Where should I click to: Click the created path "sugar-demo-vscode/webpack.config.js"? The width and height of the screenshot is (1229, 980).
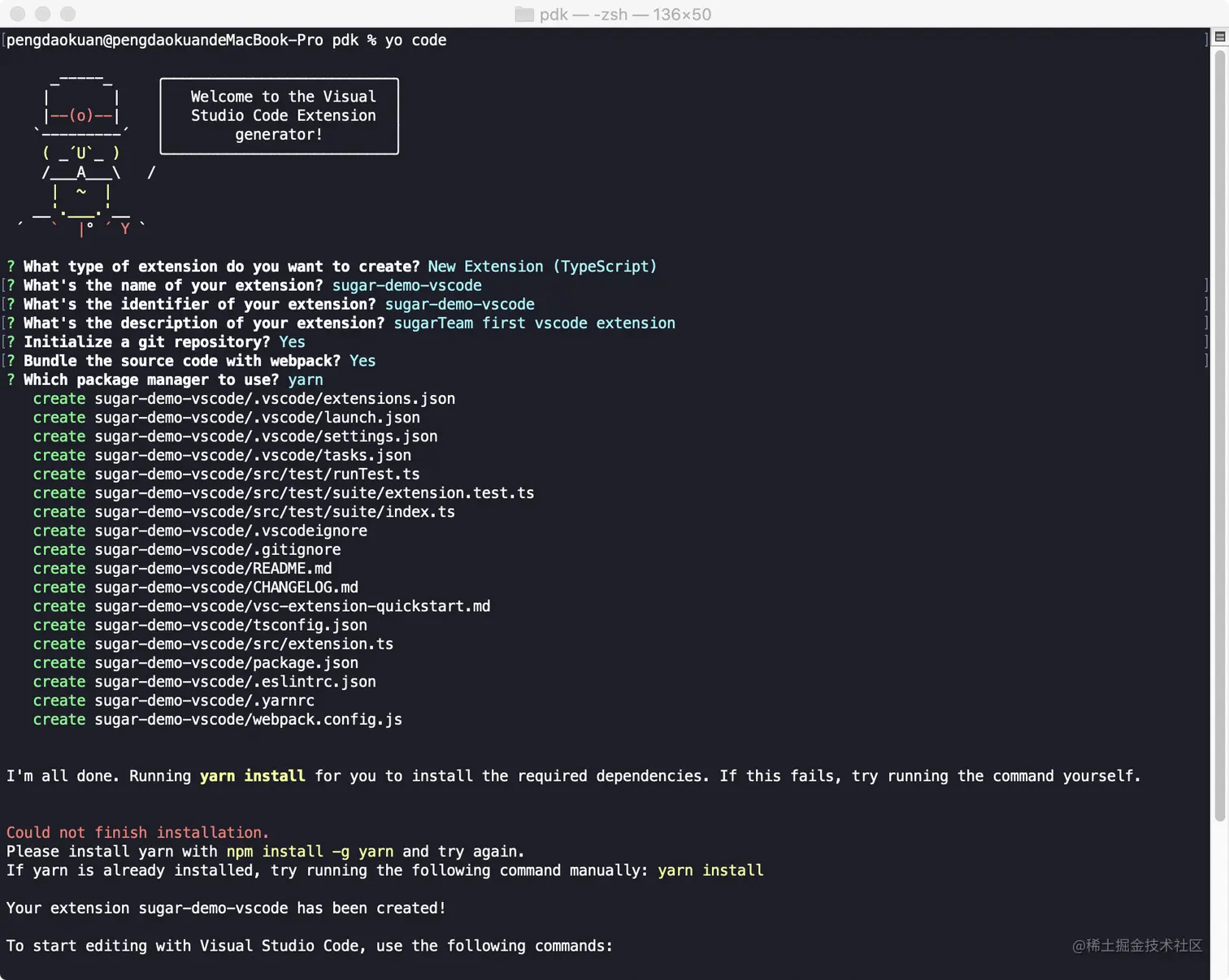(249, 719)
